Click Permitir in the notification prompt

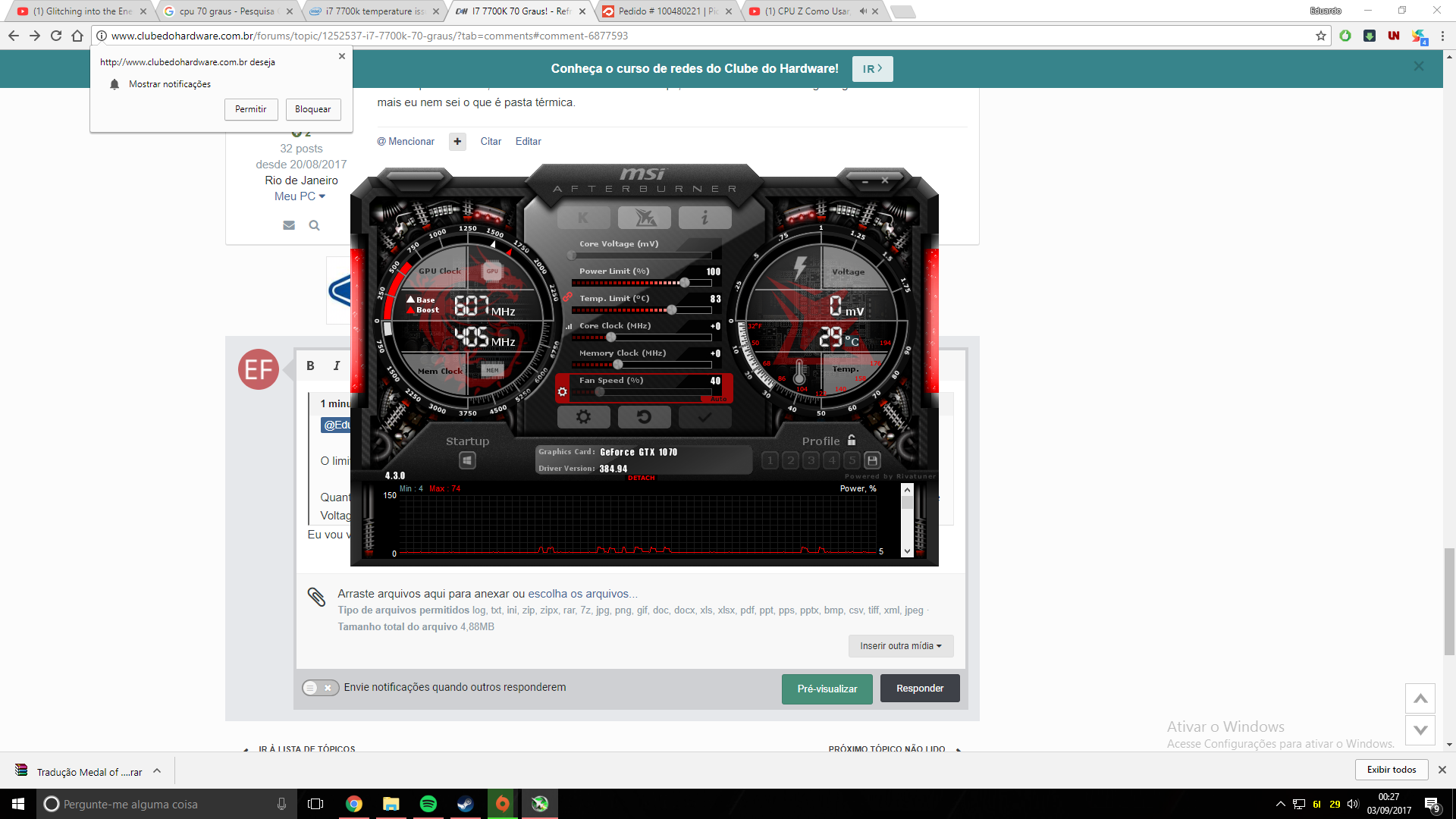tap(250, 109)
